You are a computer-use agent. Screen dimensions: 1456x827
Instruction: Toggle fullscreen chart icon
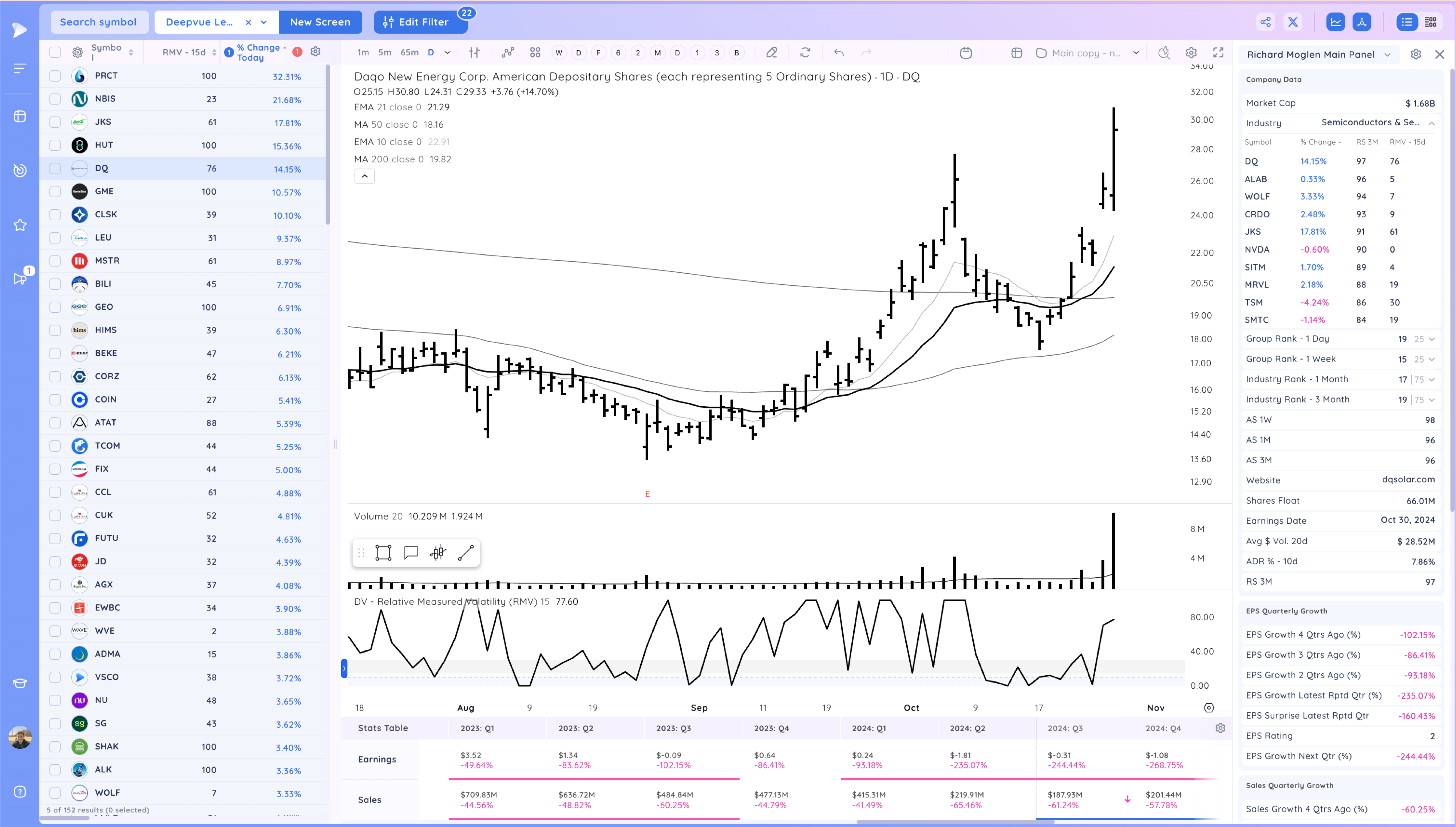[x=1218, y=53]
